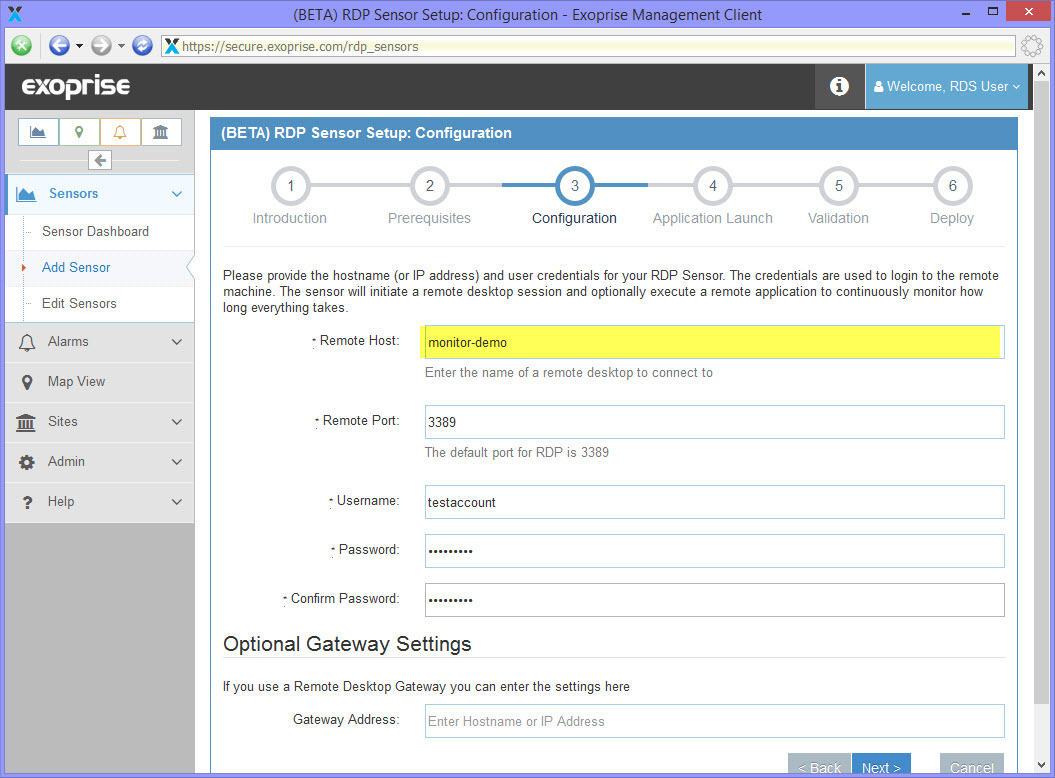Click the Username field
Screen dimensions: 1055x778
(714, 502)
